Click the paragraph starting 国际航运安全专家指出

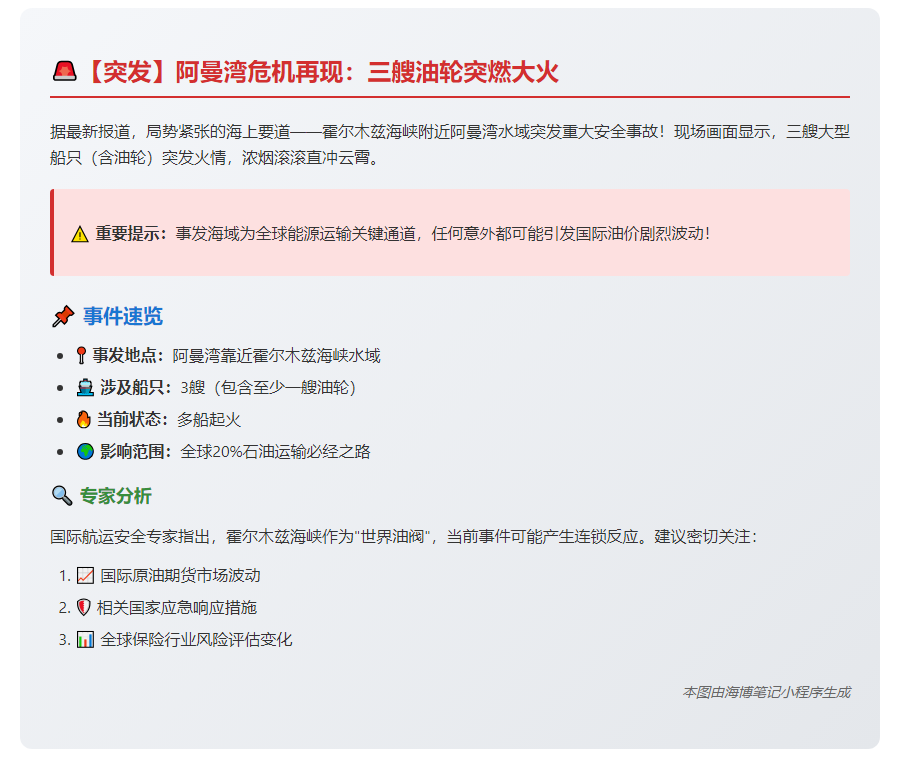tap(404, 537)
